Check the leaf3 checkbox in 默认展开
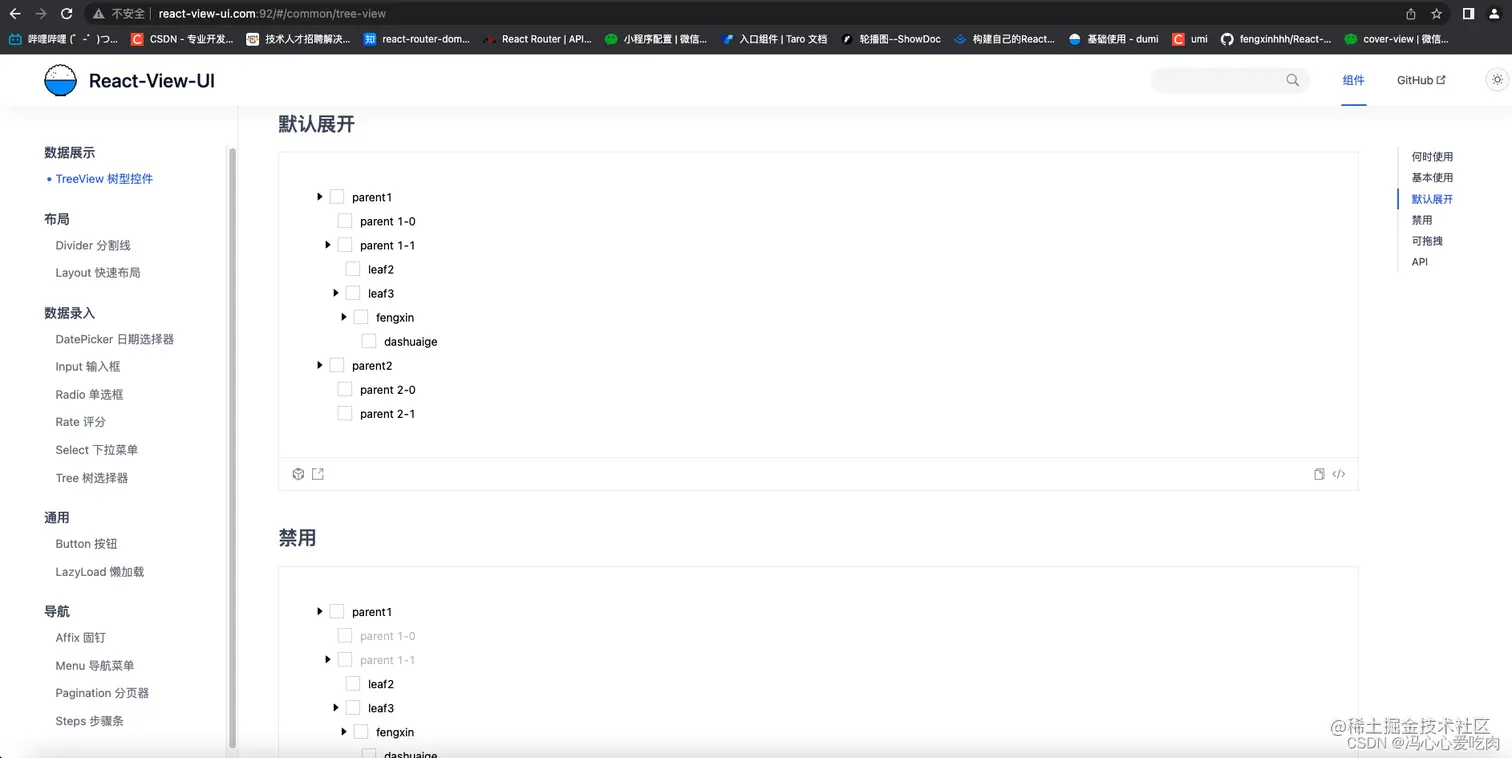Screen dimensions: 1512x758 pyautogui.click(x=353, y=293)
